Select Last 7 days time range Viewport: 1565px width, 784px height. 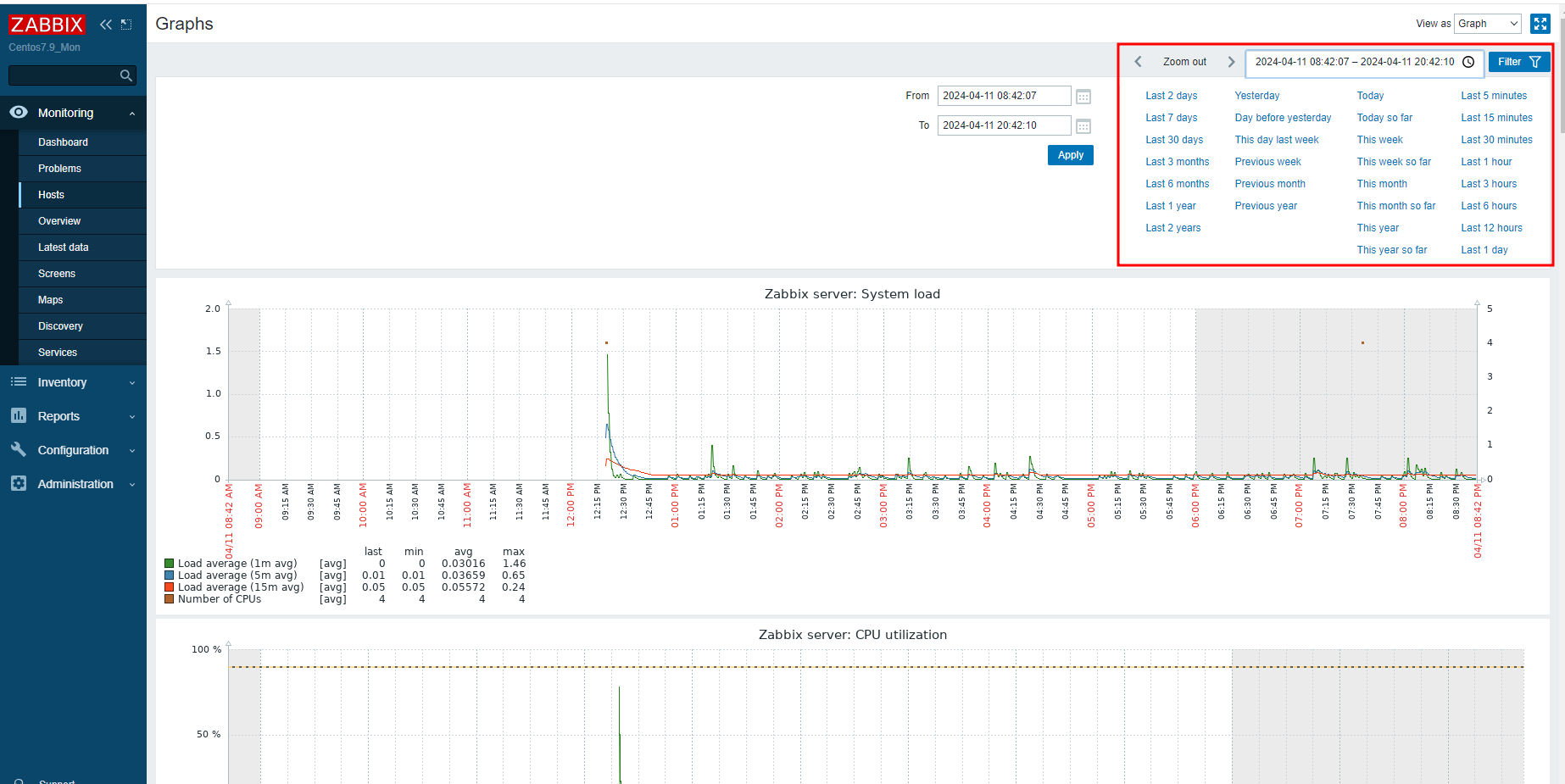tap(1172, 118)
